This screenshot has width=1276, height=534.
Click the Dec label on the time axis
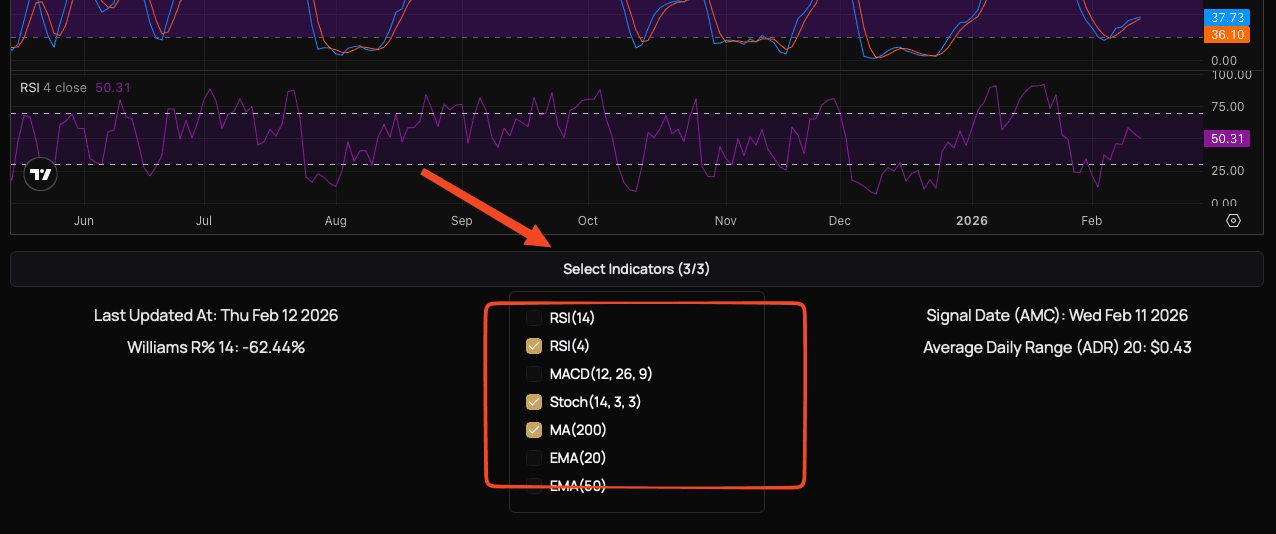(840, 221)
